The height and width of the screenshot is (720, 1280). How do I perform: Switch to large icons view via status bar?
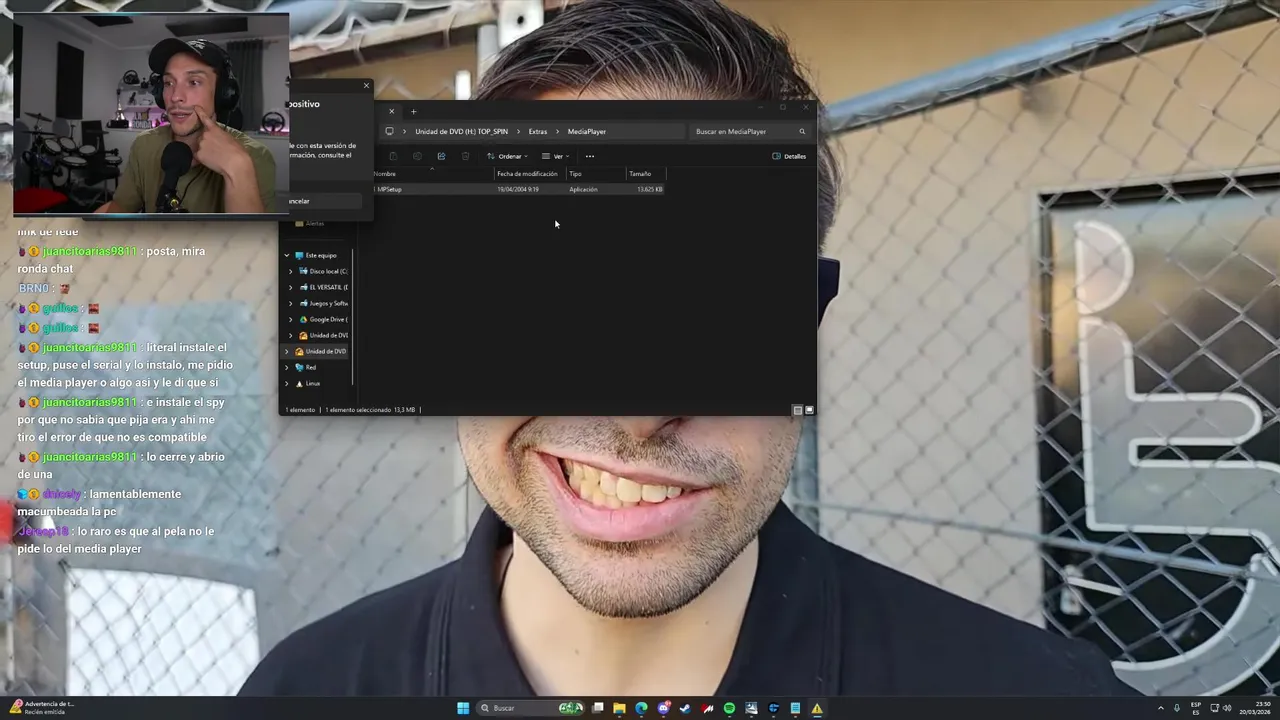click(809, 410)
